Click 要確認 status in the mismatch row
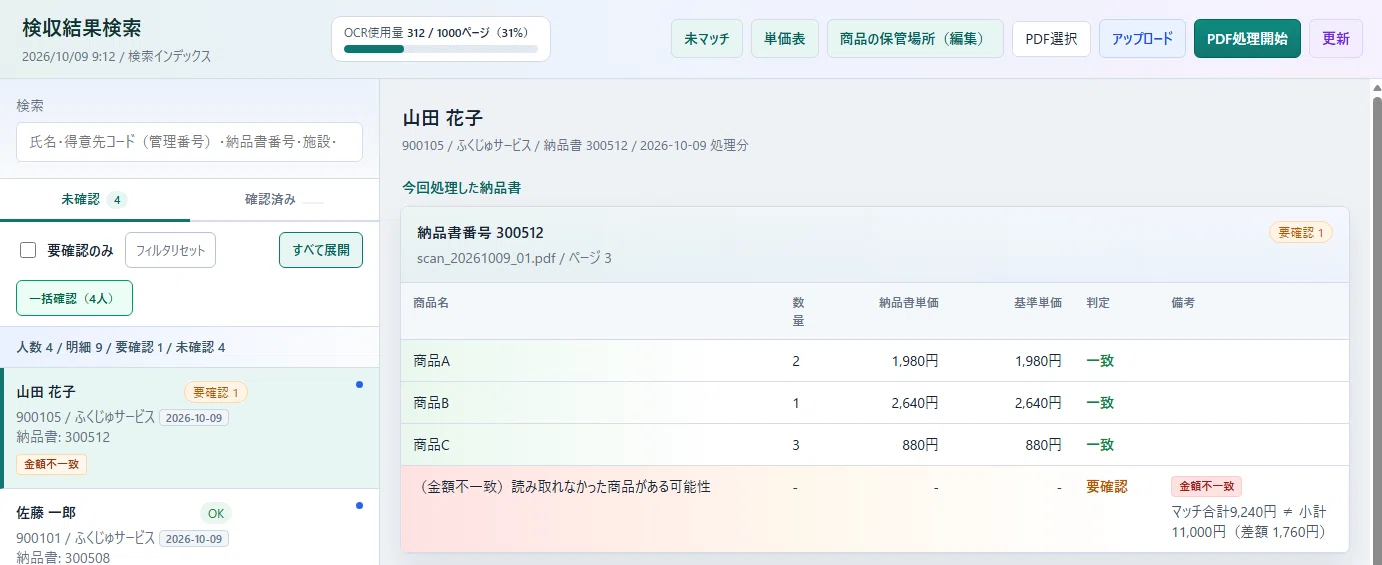Image resolution: width=1382 pixels, height=565 pixels. click(1107, 487)
